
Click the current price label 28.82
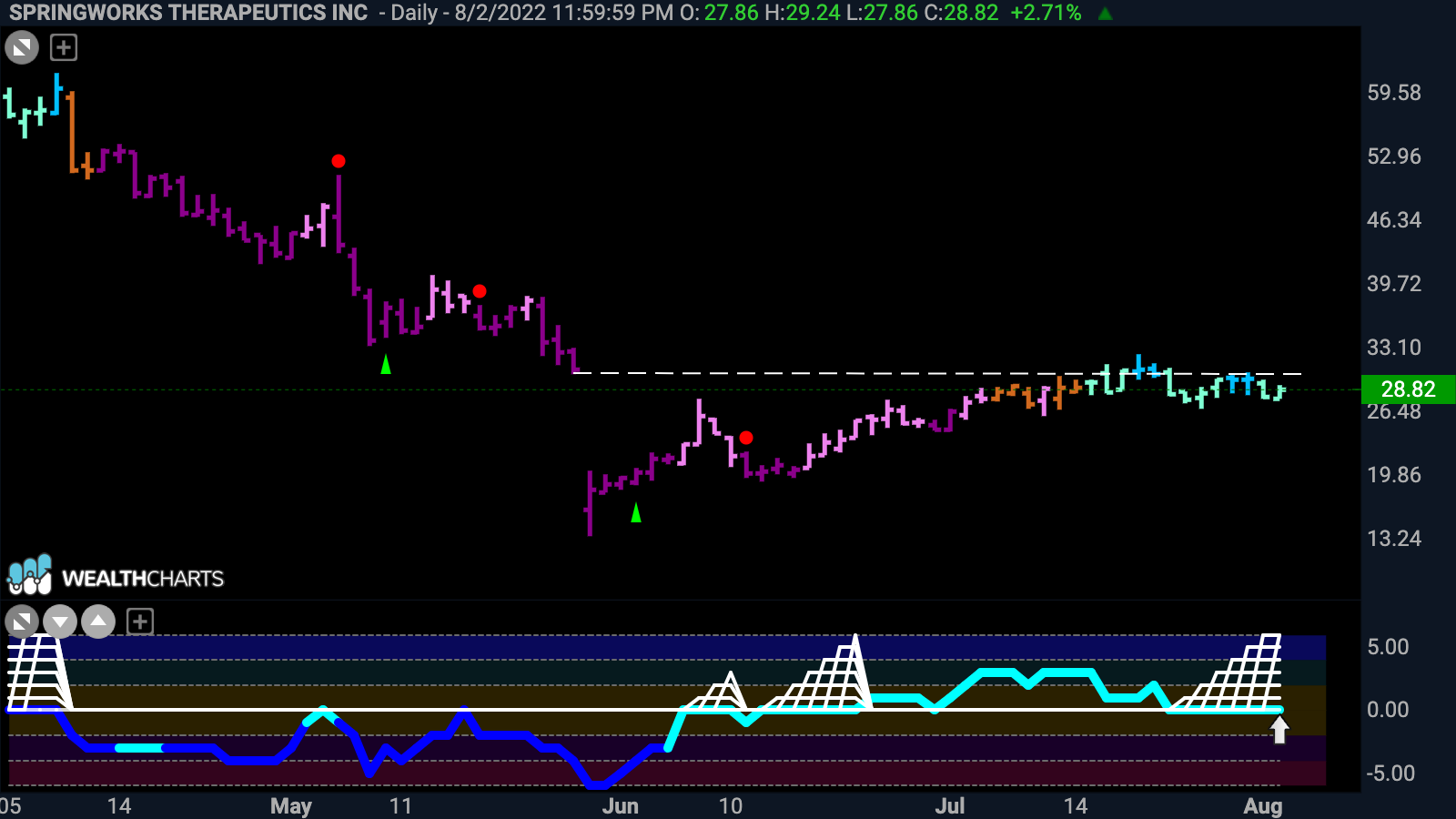click(1408, 389)
